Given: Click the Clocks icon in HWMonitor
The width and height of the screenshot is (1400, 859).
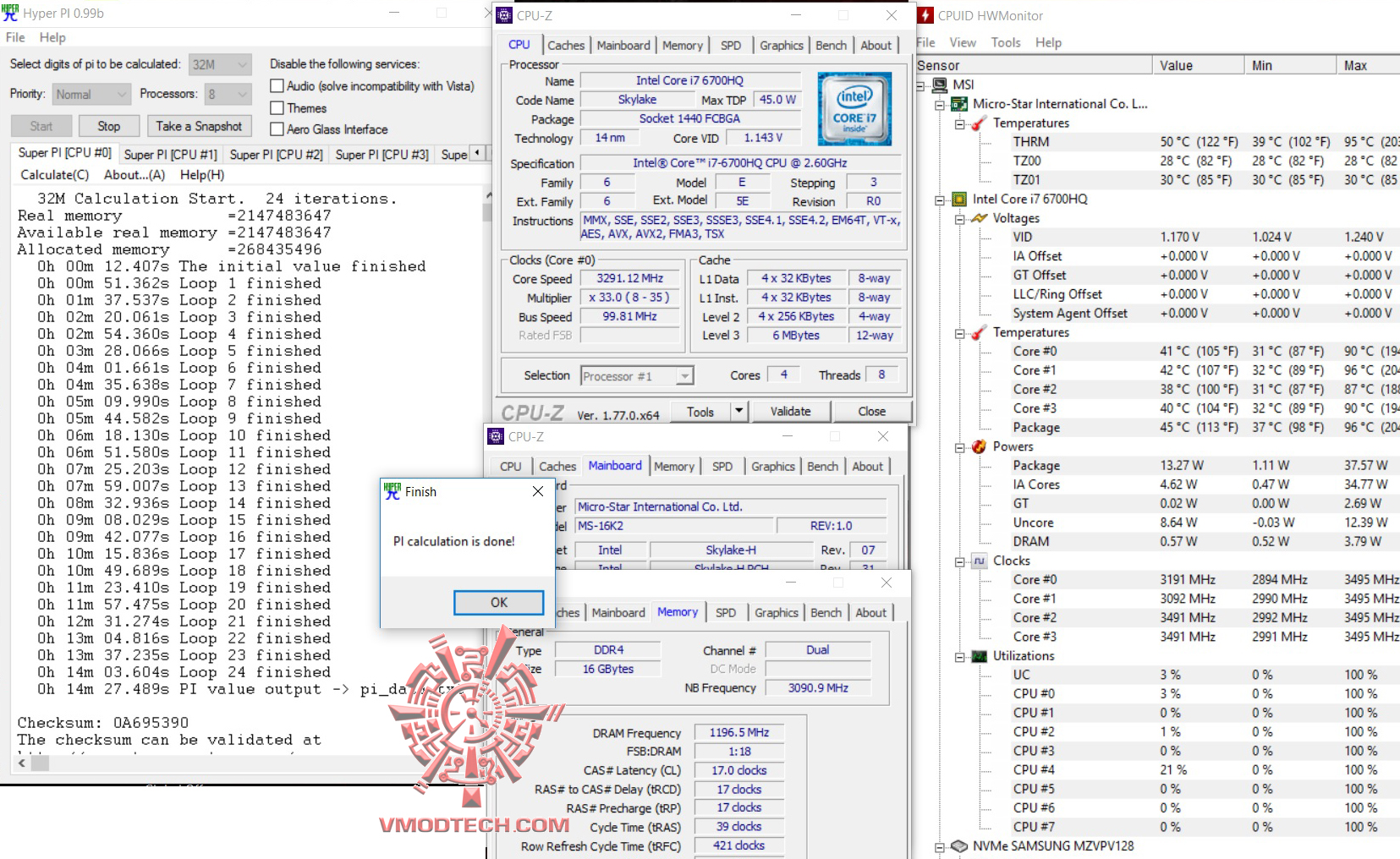Looking at the screenshot, I should pos(978,561).
